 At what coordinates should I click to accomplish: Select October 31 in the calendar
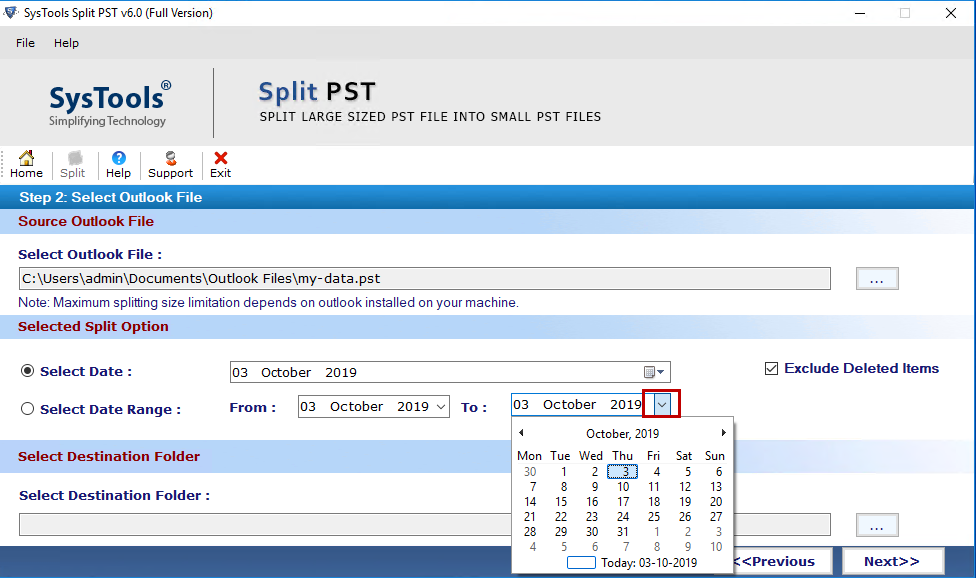(622, 531)
